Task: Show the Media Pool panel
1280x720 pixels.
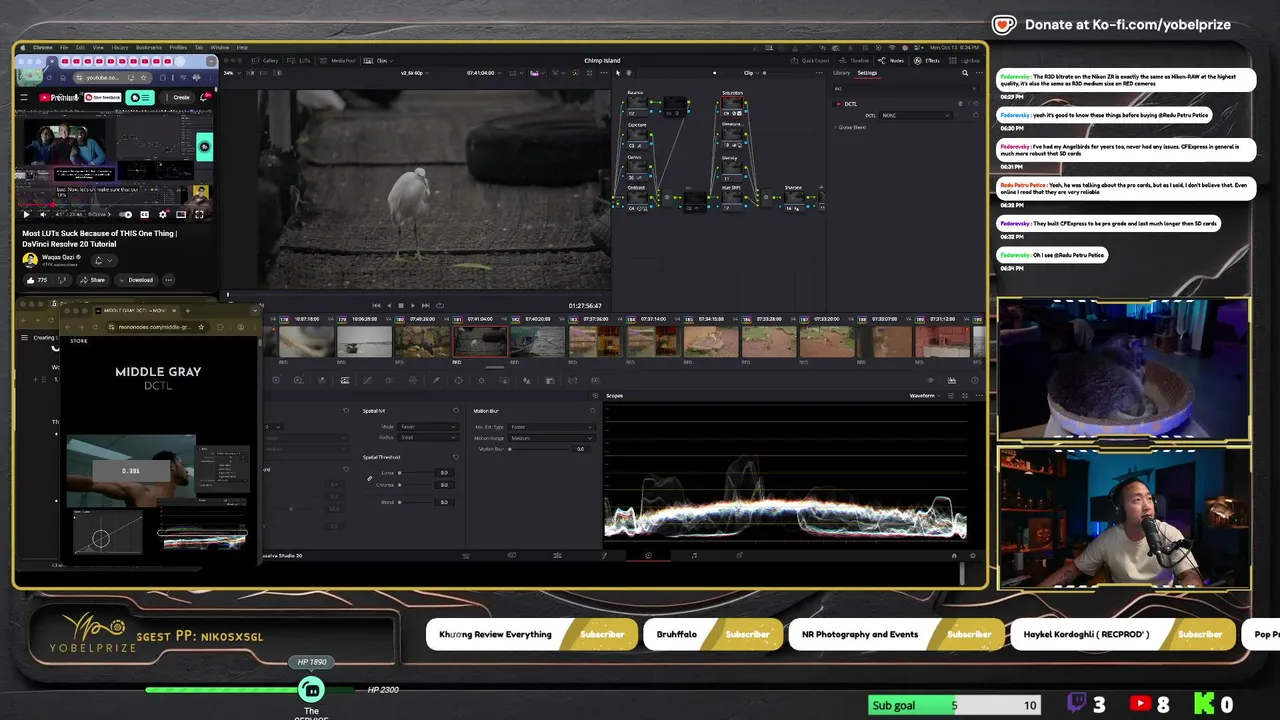Action: pyautogui.click(x=338, y=61)
